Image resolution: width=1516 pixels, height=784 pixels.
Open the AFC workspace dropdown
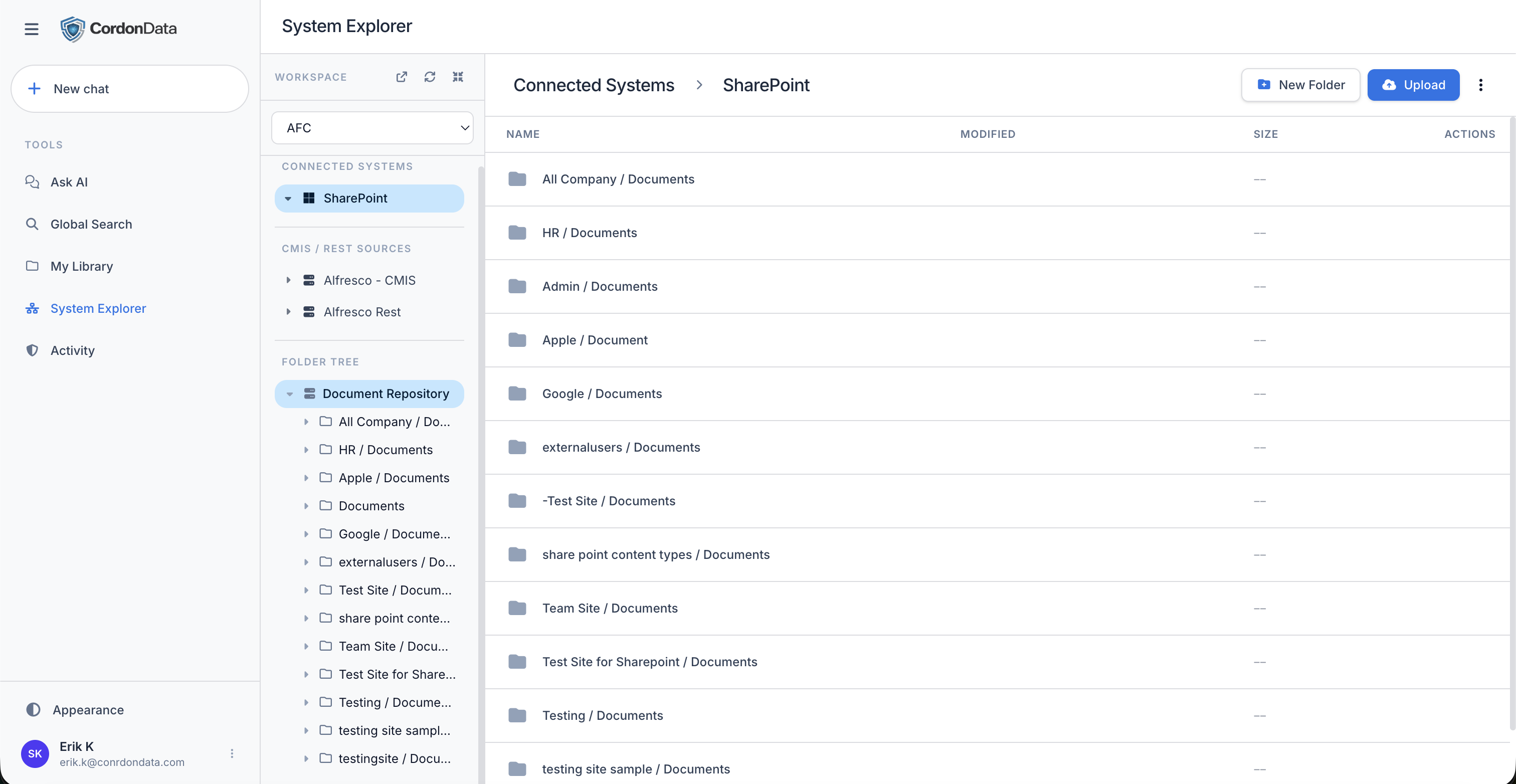pyautogui.click(x=372, y=128)
